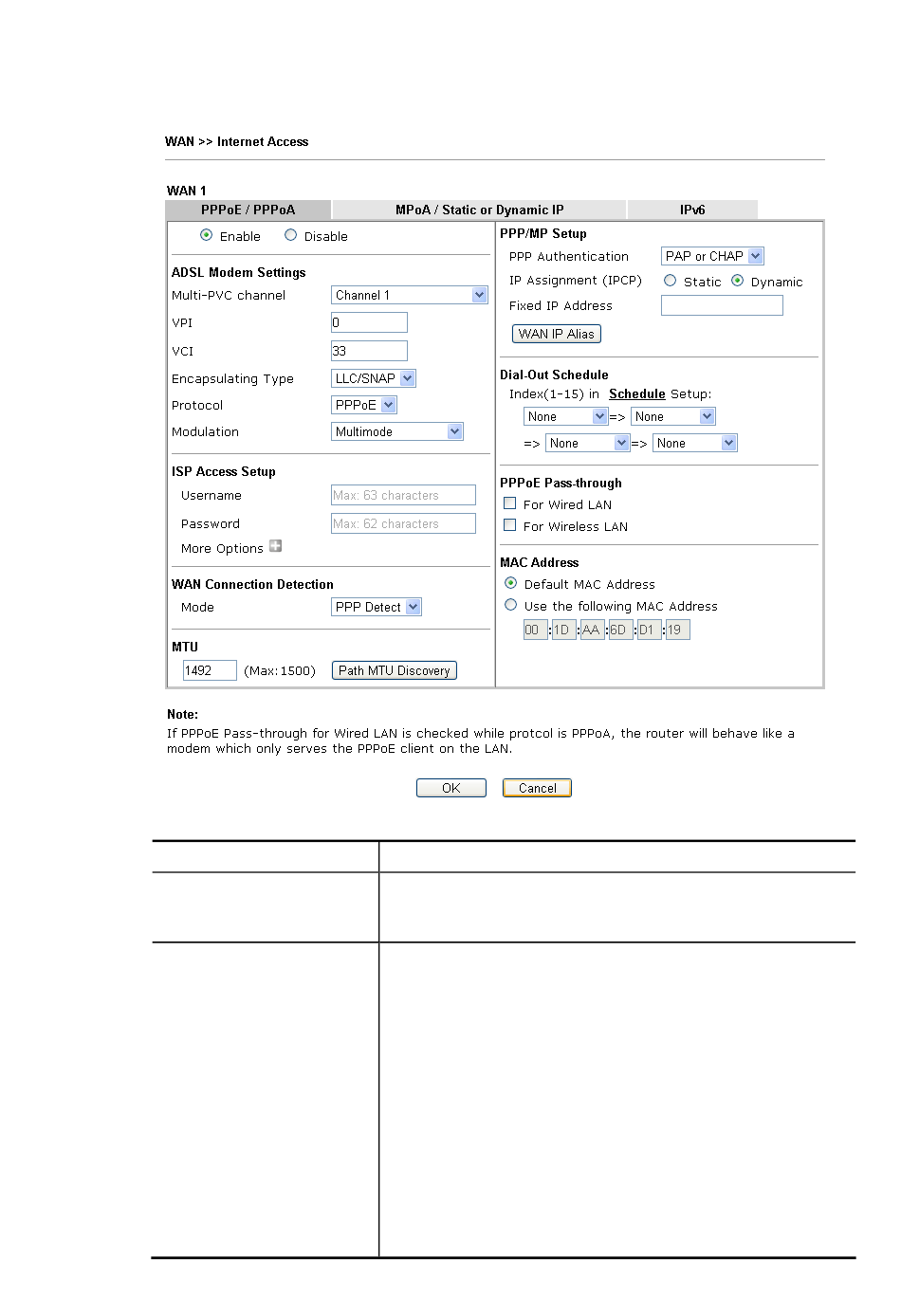The width and height of the screenshot is (901, 1316).
Task: Open the first Dial-Out Schedule dropdown
Action: pos(566,416)
